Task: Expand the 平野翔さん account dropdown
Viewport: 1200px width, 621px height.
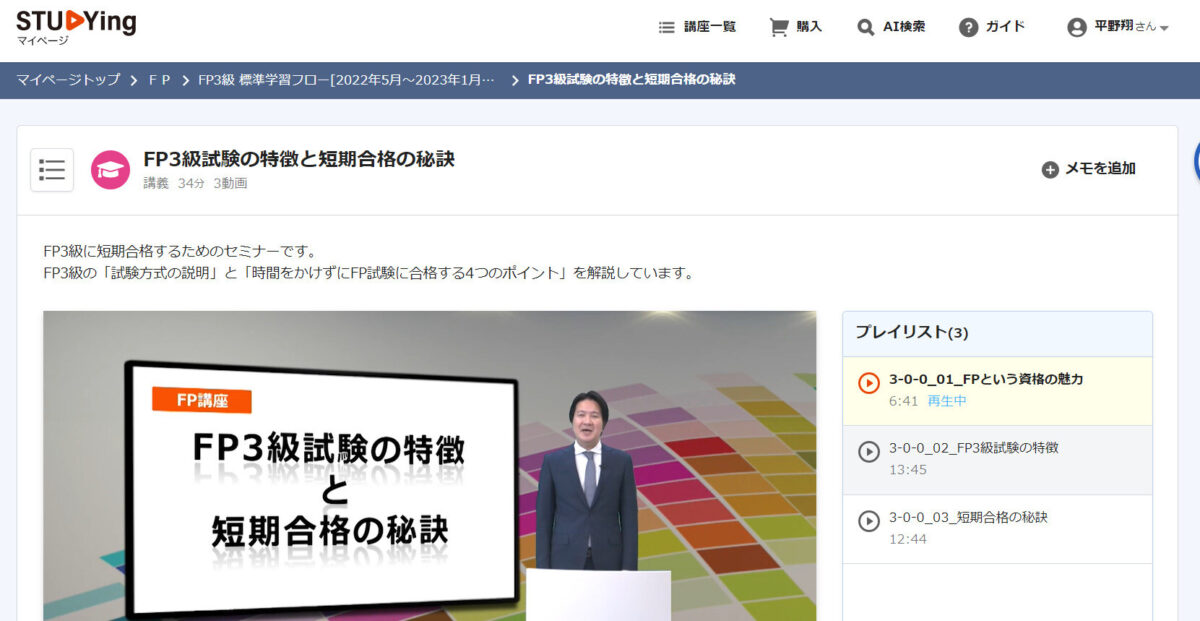Action: tap(1164, 28)
